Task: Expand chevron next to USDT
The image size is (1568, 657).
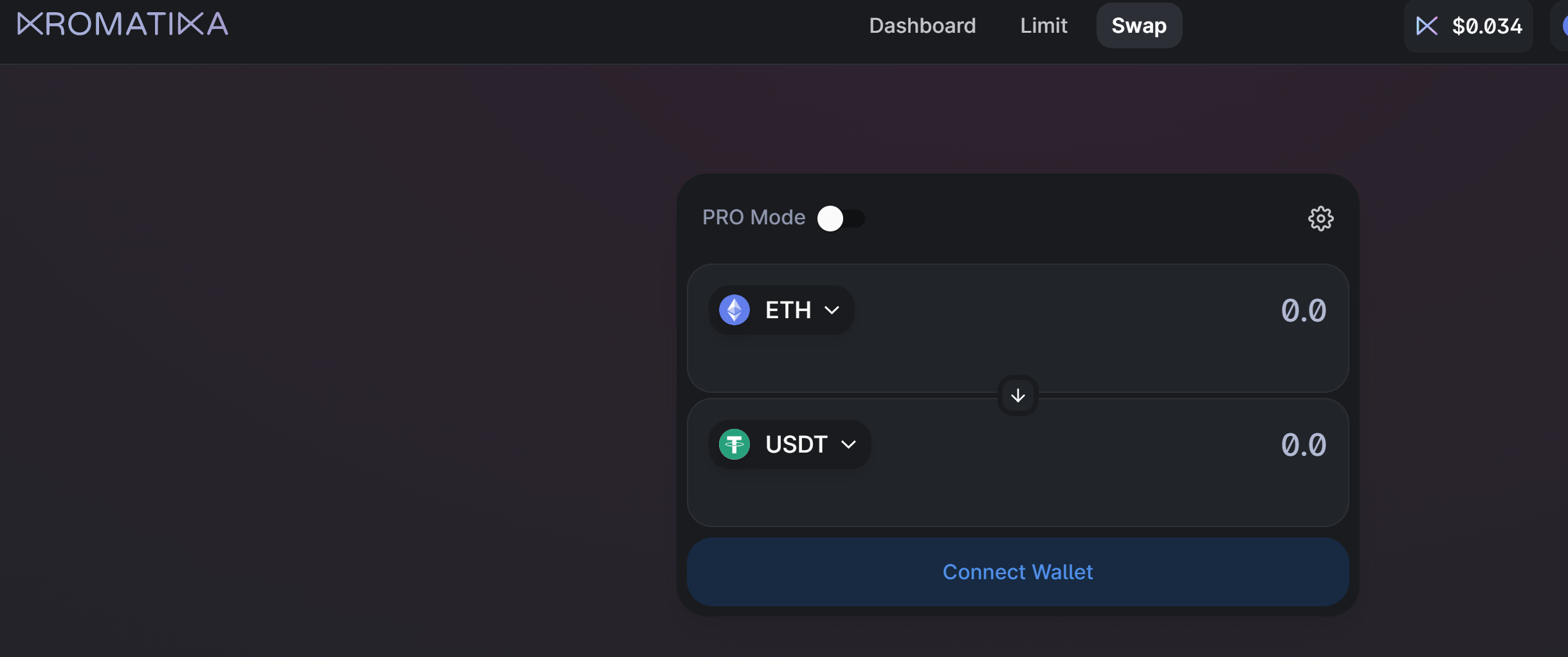Action: [x=848, y=445]
